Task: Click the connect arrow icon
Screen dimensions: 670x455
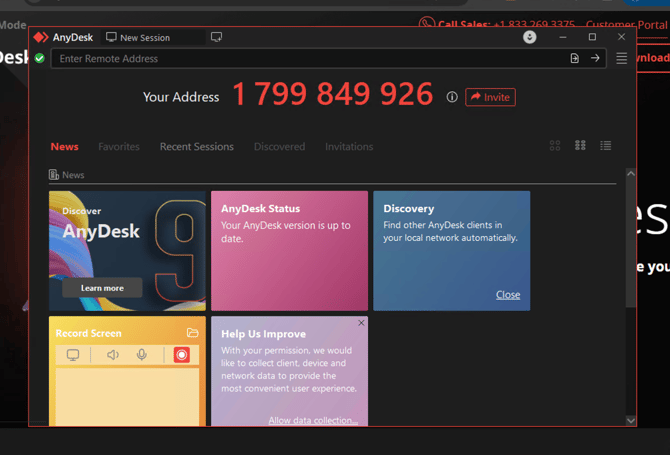Action: click(595, 58)
